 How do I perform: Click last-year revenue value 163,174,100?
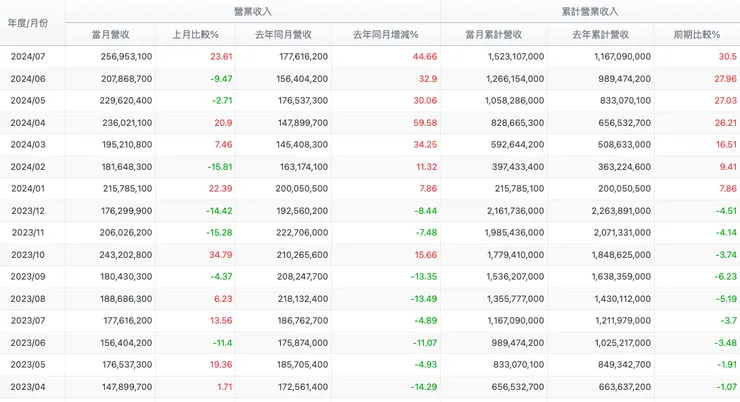point(303,167)
